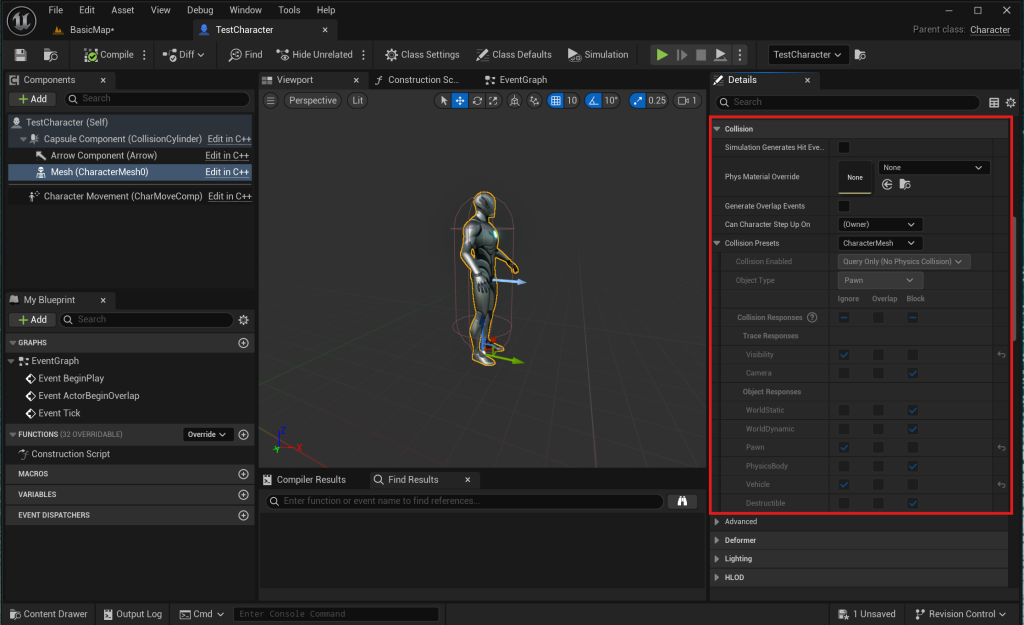Switch to Compiler Results tab
This screenshot has height=625, width=1024.
[x=304, y=480]
